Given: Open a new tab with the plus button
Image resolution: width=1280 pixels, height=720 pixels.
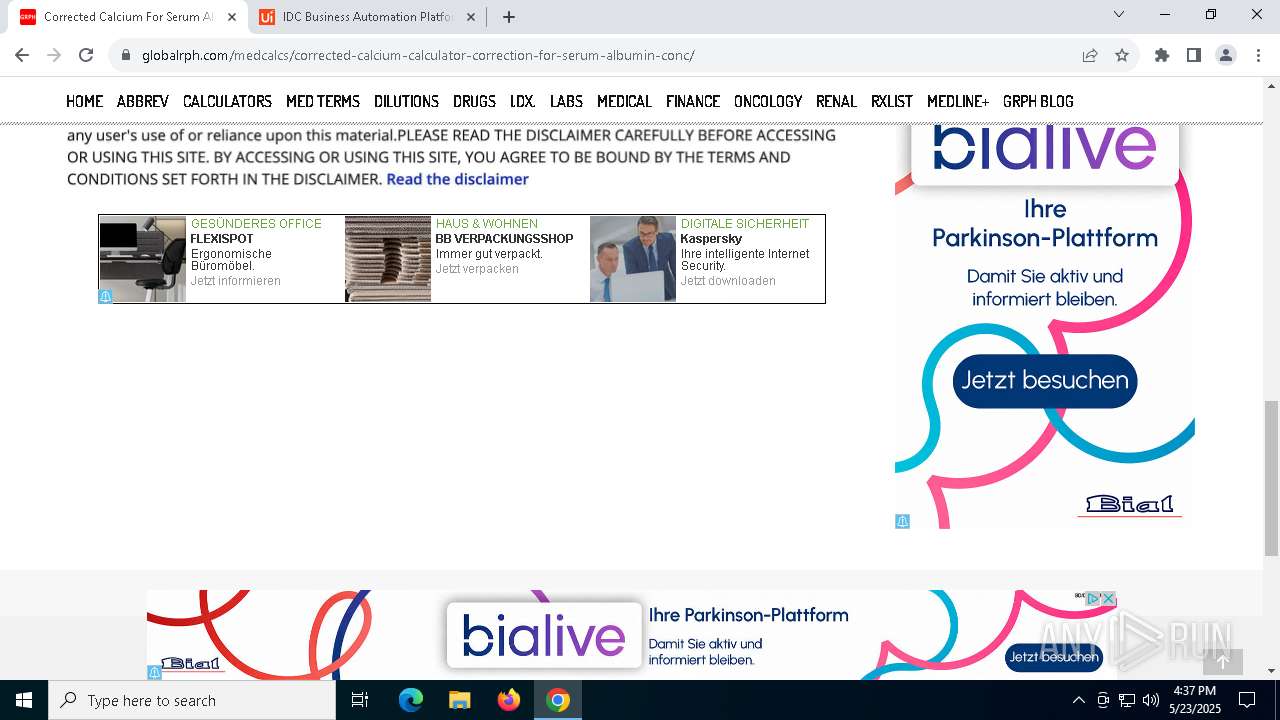Looking at the screenshot, I should [509, 16].
